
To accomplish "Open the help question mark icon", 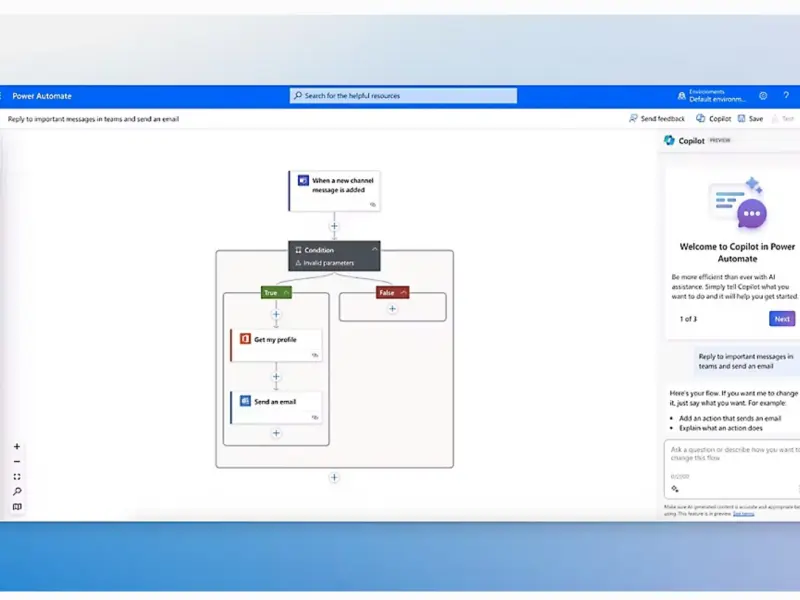I will [786, 96].
